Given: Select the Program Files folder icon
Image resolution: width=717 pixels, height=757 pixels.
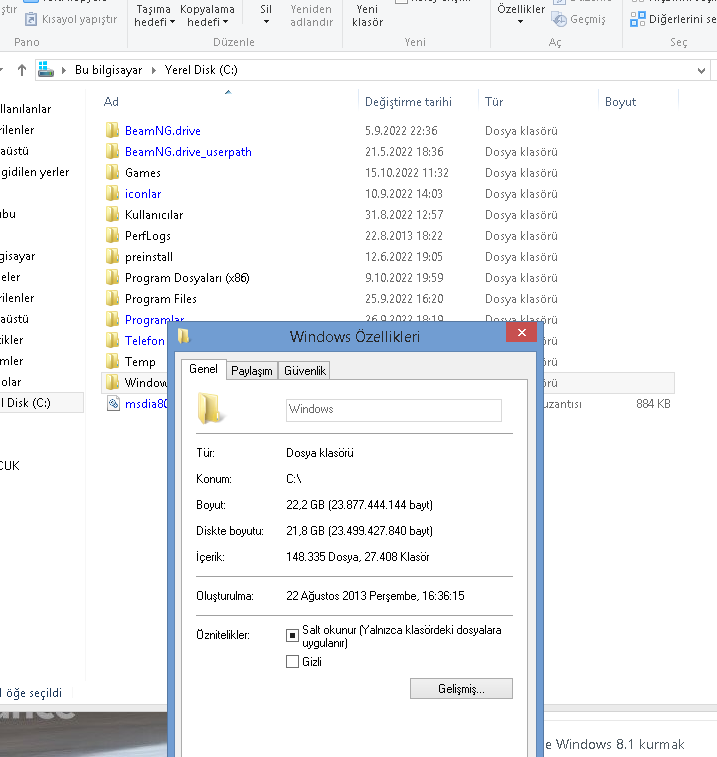Looking at the screenshot, I should pos(112,298).
